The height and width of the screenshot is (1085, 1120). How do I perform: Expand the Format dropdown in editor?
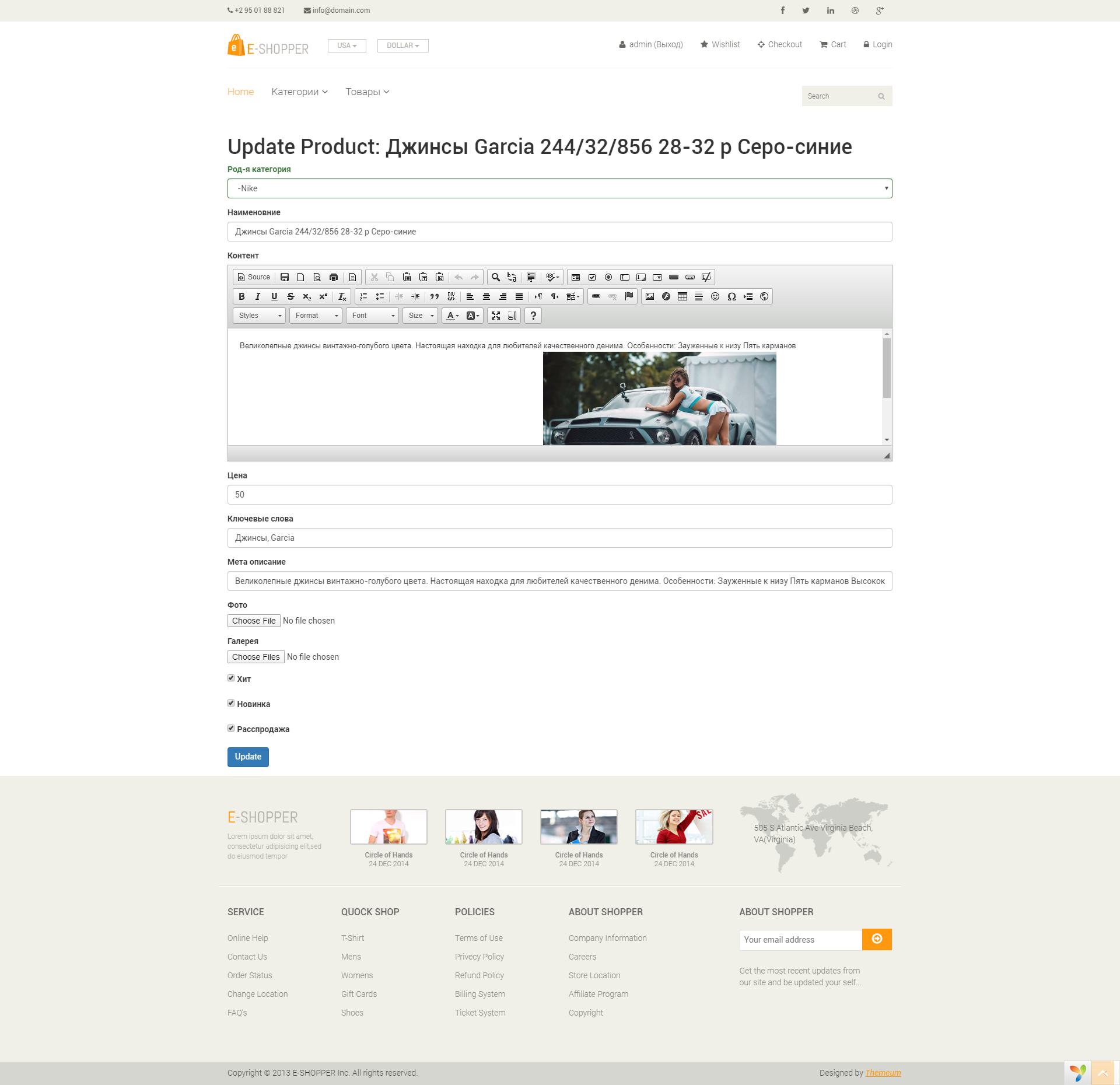click(316, 316)
